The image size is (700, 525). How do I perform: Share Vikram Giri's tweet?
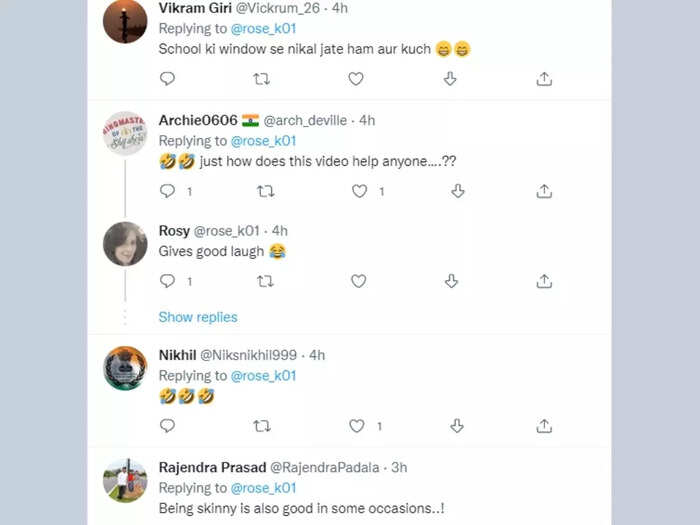(544, 79)
